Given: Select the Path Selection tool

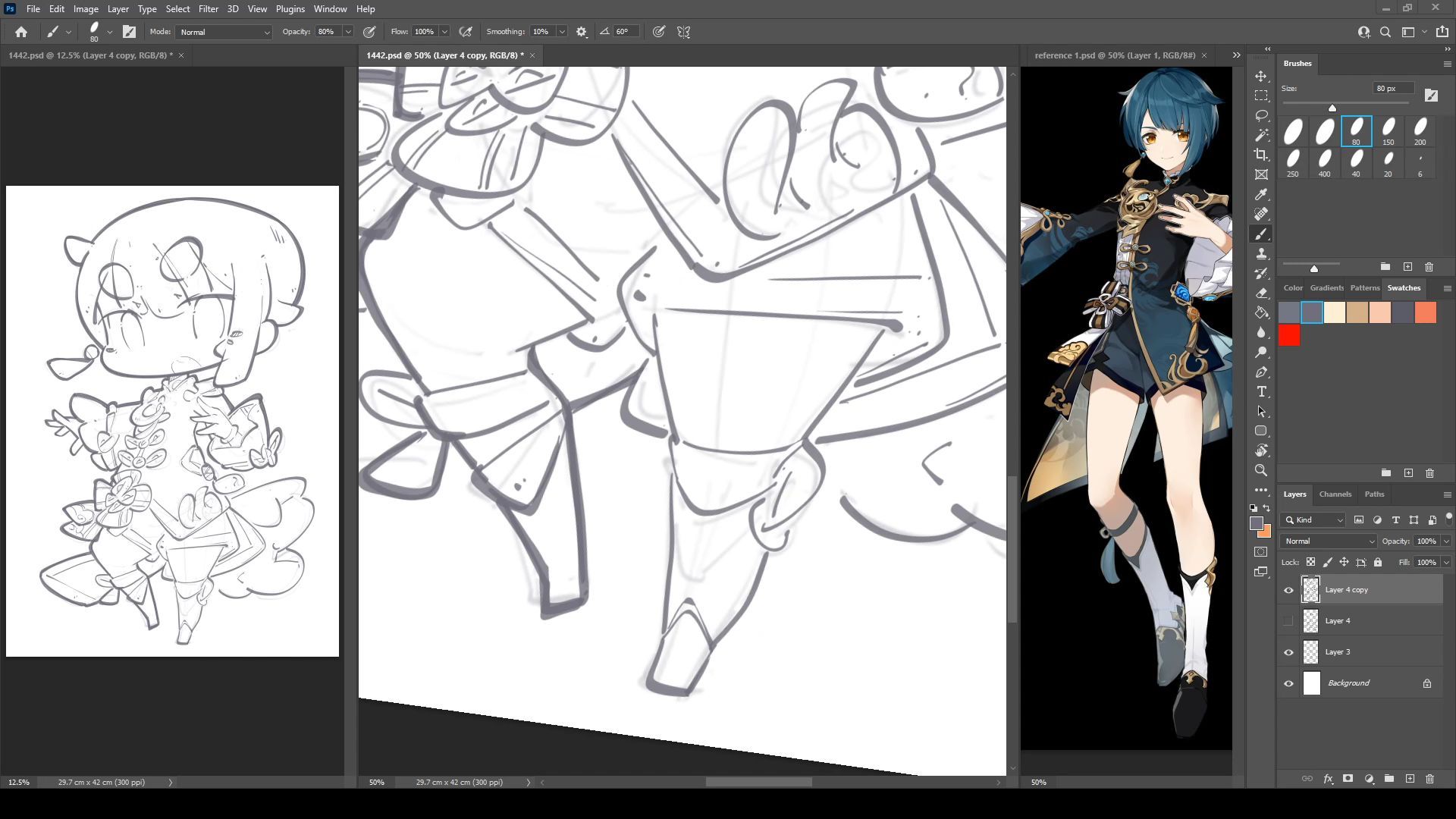Looking at the screenshot, I should (x=1261, y=412).
